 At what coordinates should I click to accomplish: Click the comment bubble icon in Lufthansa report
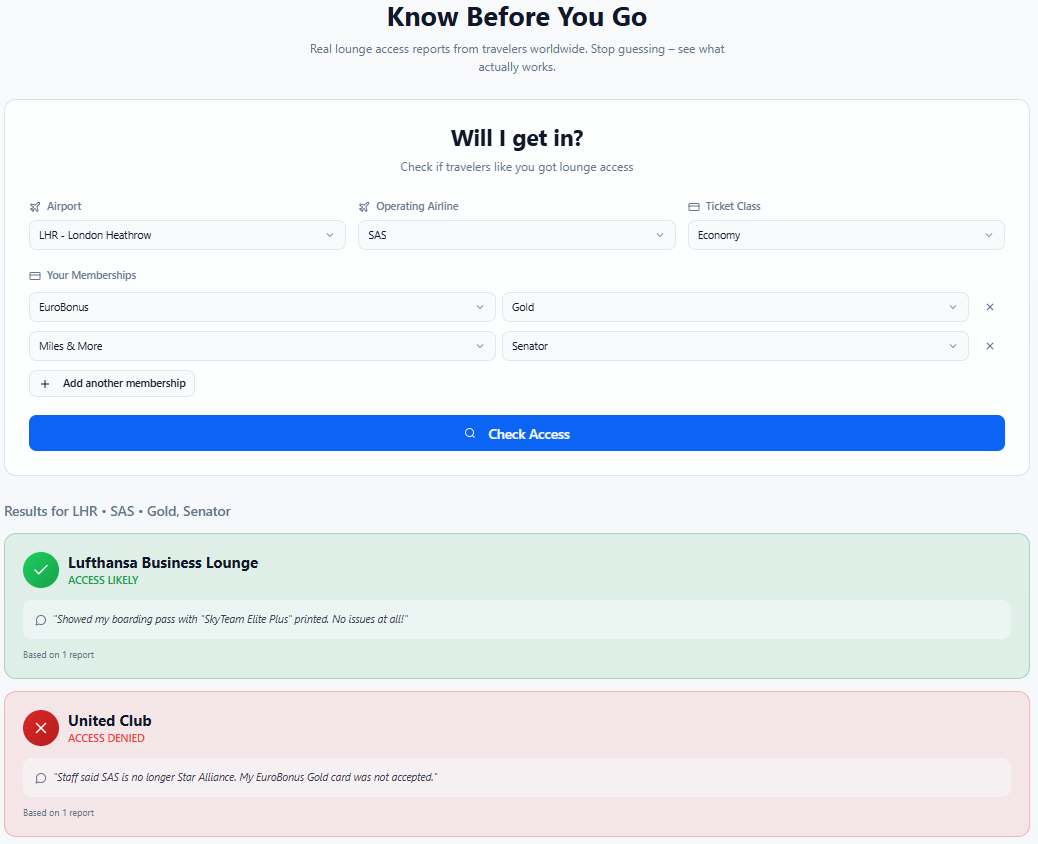coord(41,620)
